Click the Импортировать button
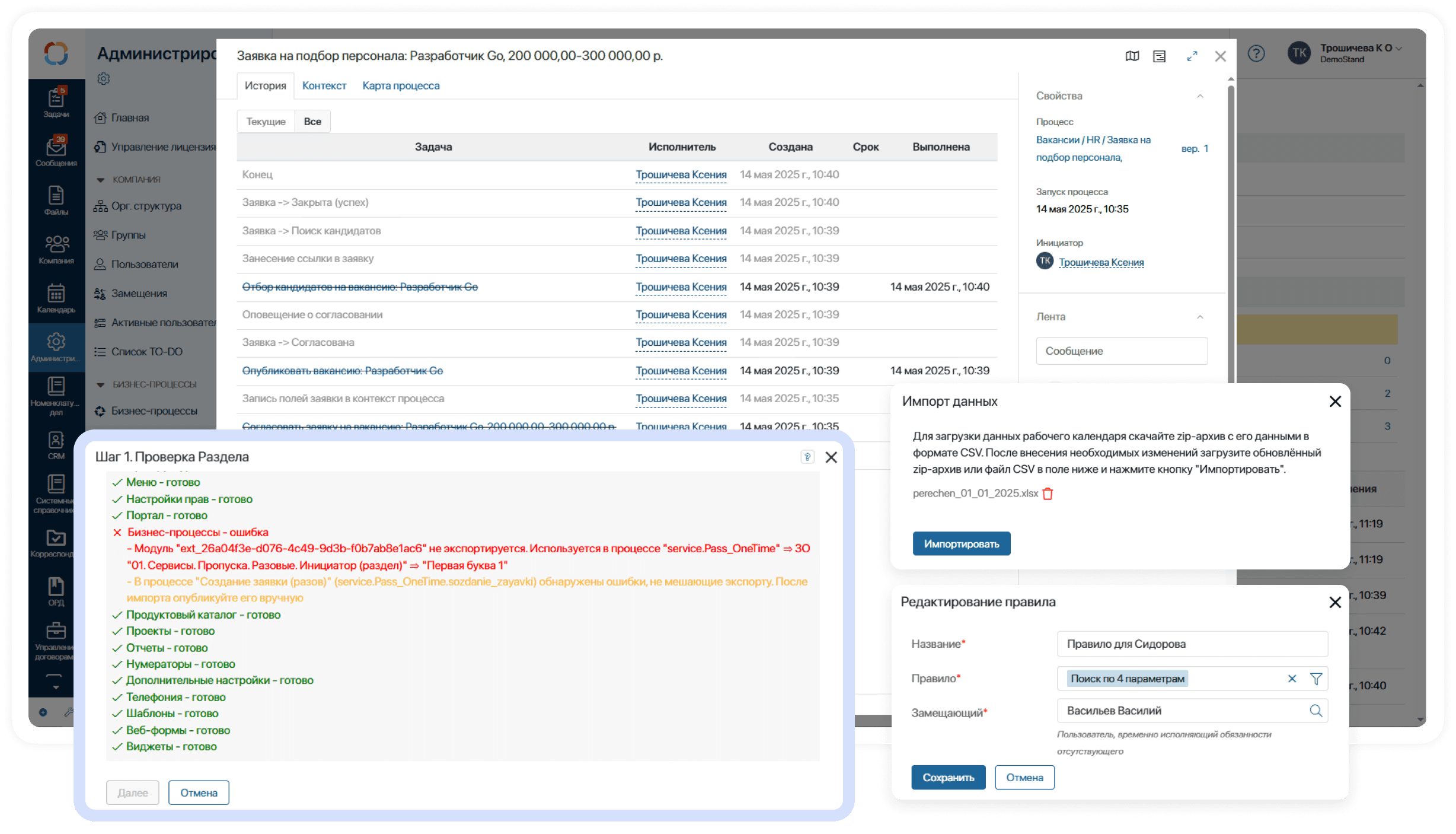Image resolution: width=1456 pixels, height=834 pixels. [961, 544]
